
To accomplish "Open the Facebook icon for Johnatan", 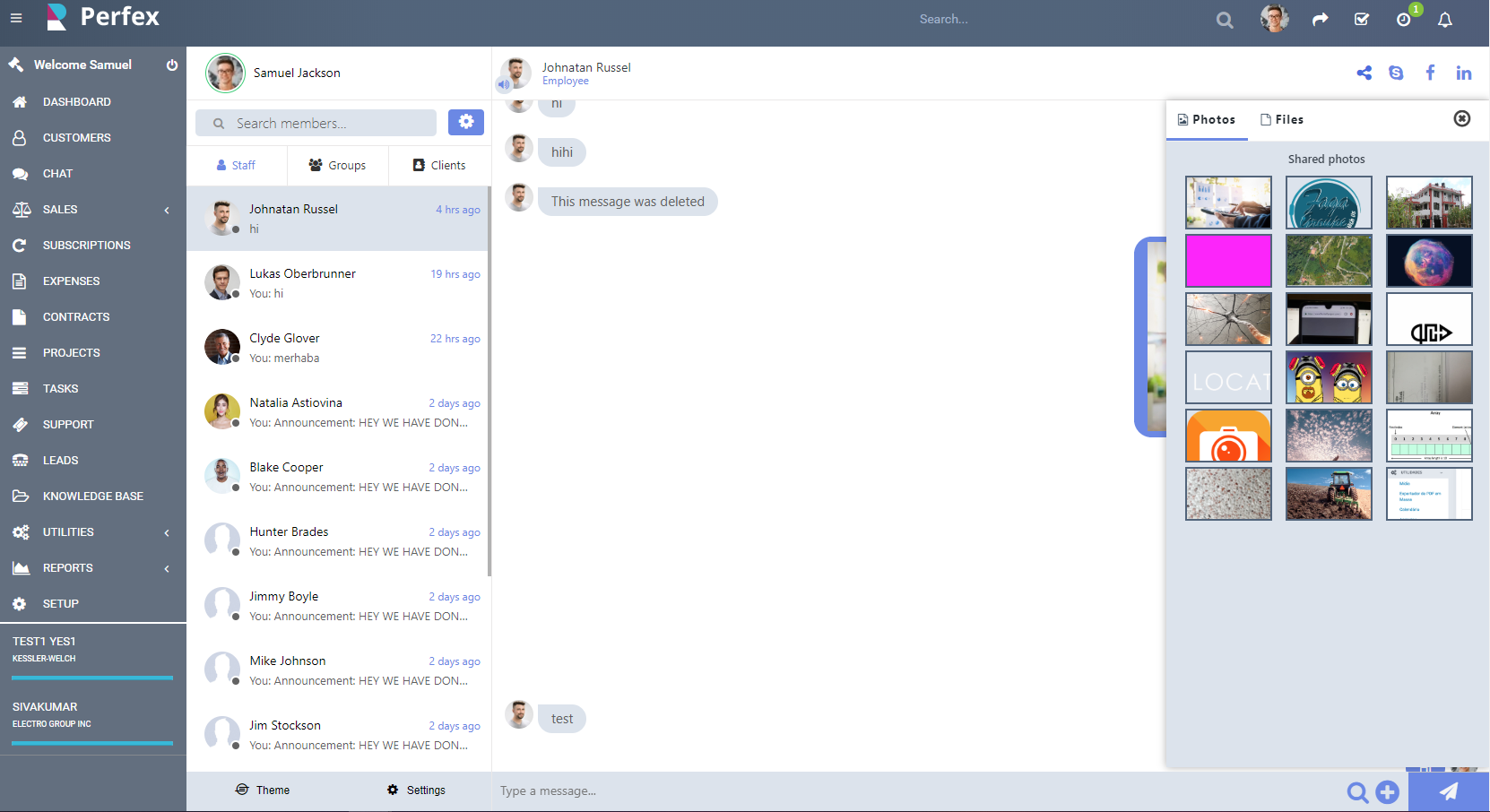I will (1430, 73).
